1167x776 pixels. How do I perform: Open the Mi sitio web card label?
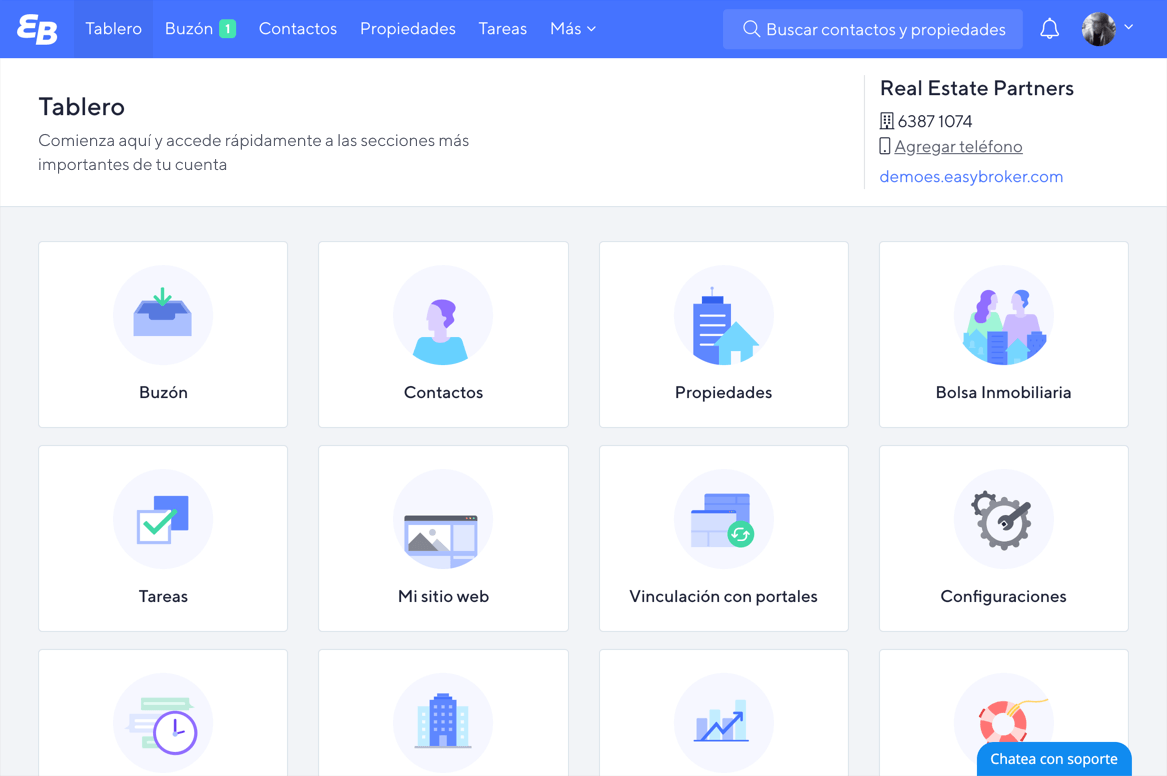click(x=443, y=596)
